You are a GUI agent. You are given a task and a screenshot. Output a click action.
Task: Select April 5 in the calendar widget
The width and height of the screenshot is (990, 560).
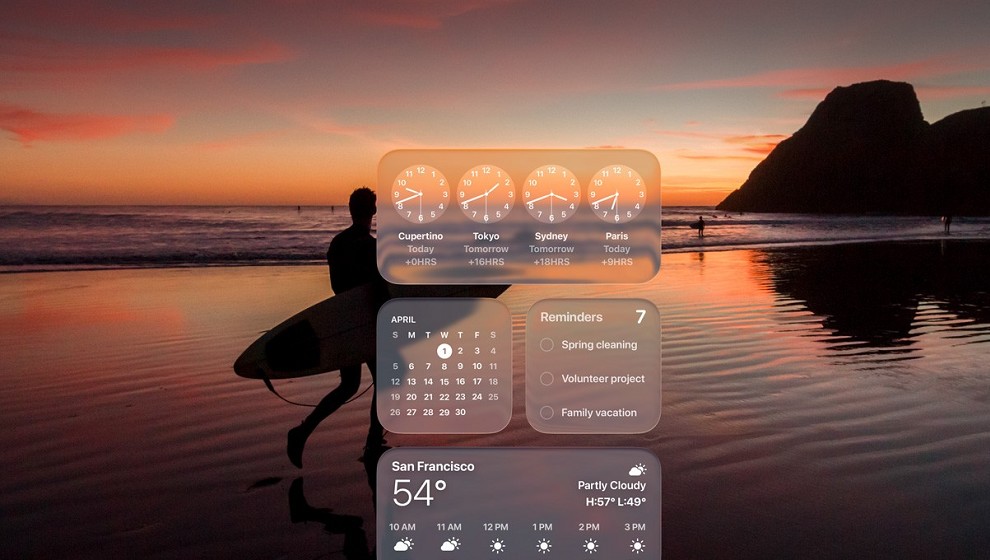tap(395, 366)
